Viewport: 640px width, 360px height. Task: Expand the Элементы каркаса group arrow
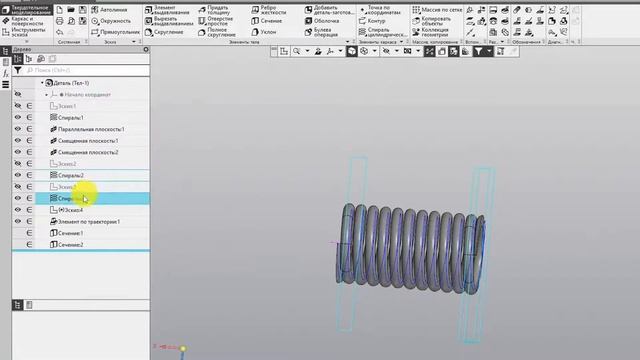(x=401, y=42)
